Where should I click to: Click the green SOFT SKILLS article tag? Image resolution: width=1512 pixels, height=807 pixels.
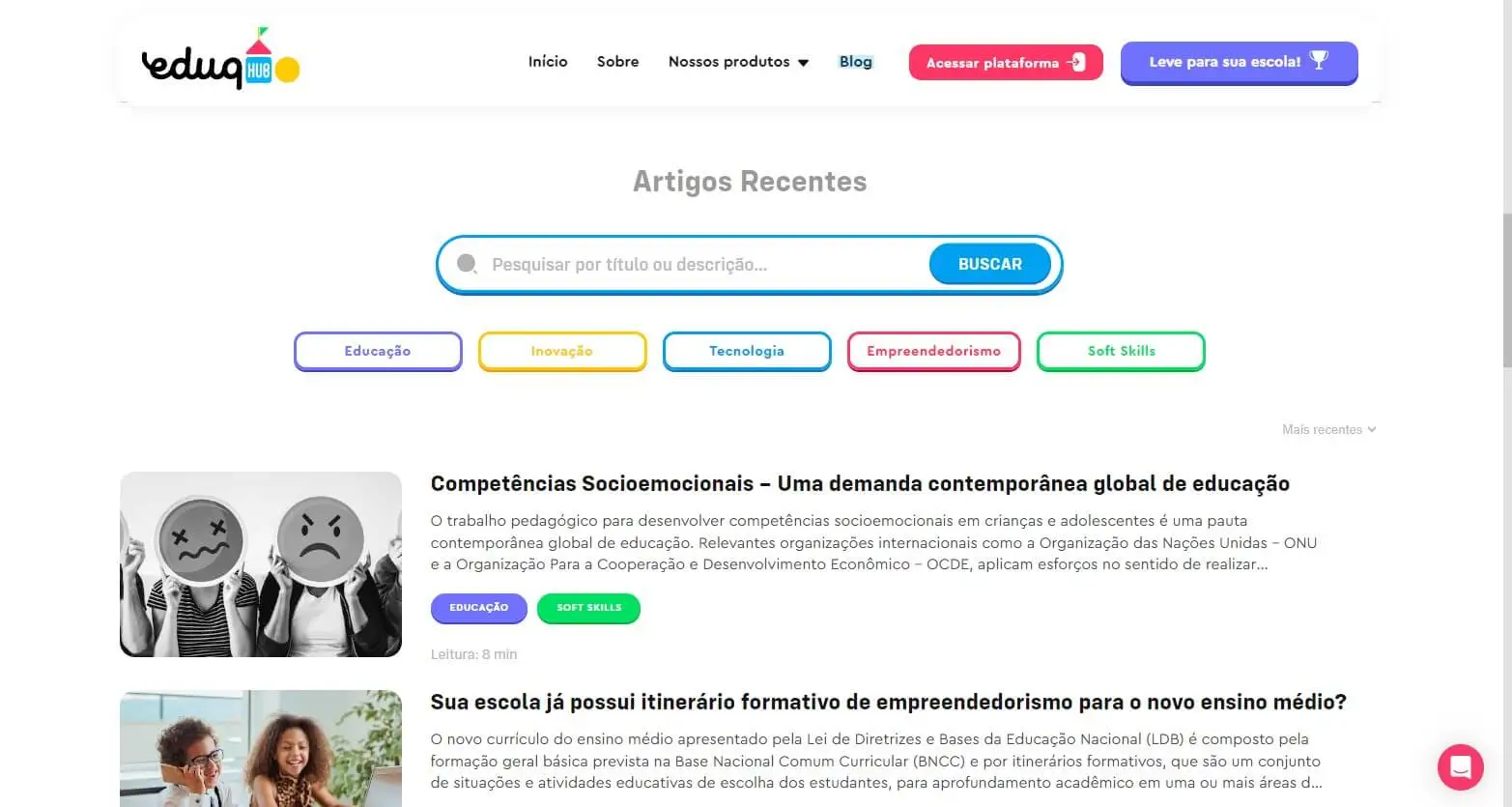(588, 608)
